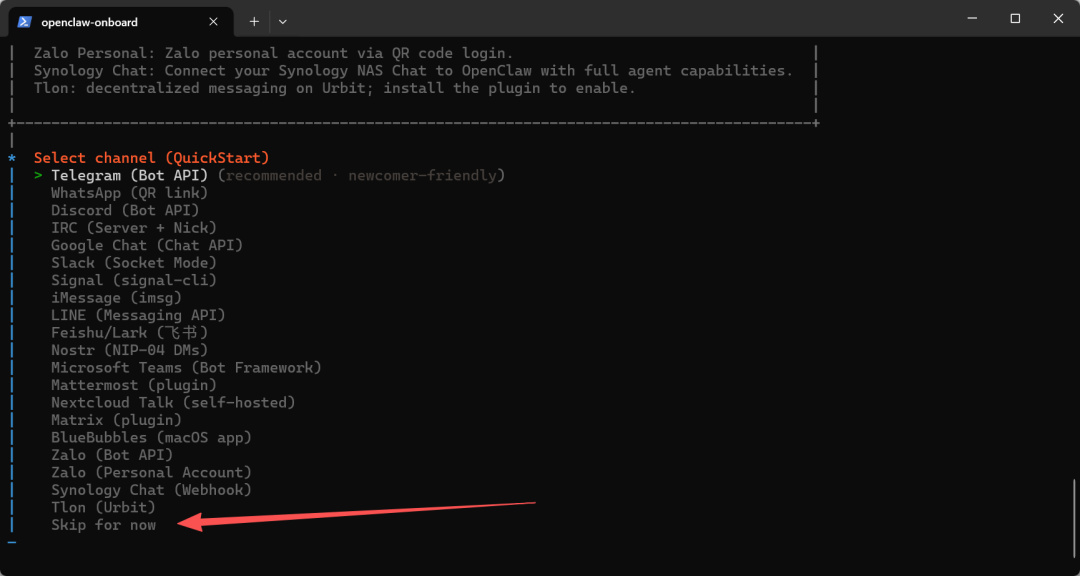Image resolution: width=1080 pixels, height=576 pixels.
Task: Choose the WhatsApp (QR link) option
Action: [x=129, y=193]
